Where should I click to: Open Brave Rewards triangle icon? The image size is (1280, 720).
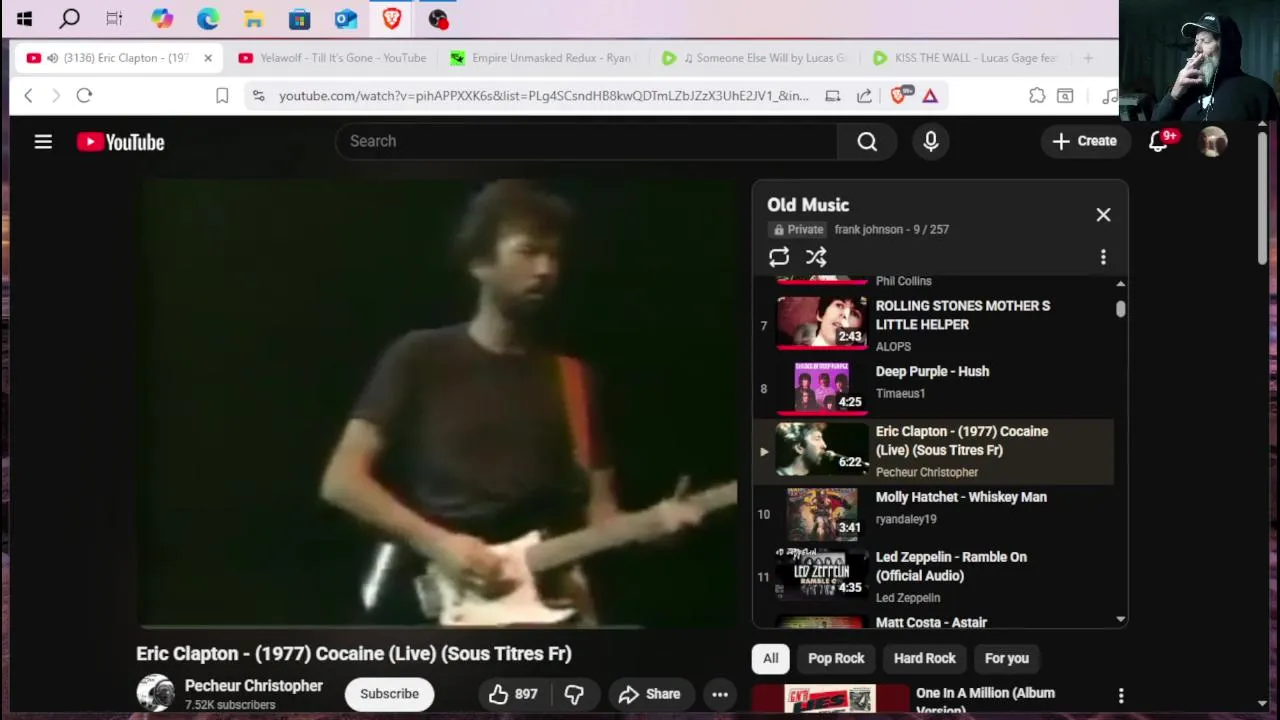point(930,96)
